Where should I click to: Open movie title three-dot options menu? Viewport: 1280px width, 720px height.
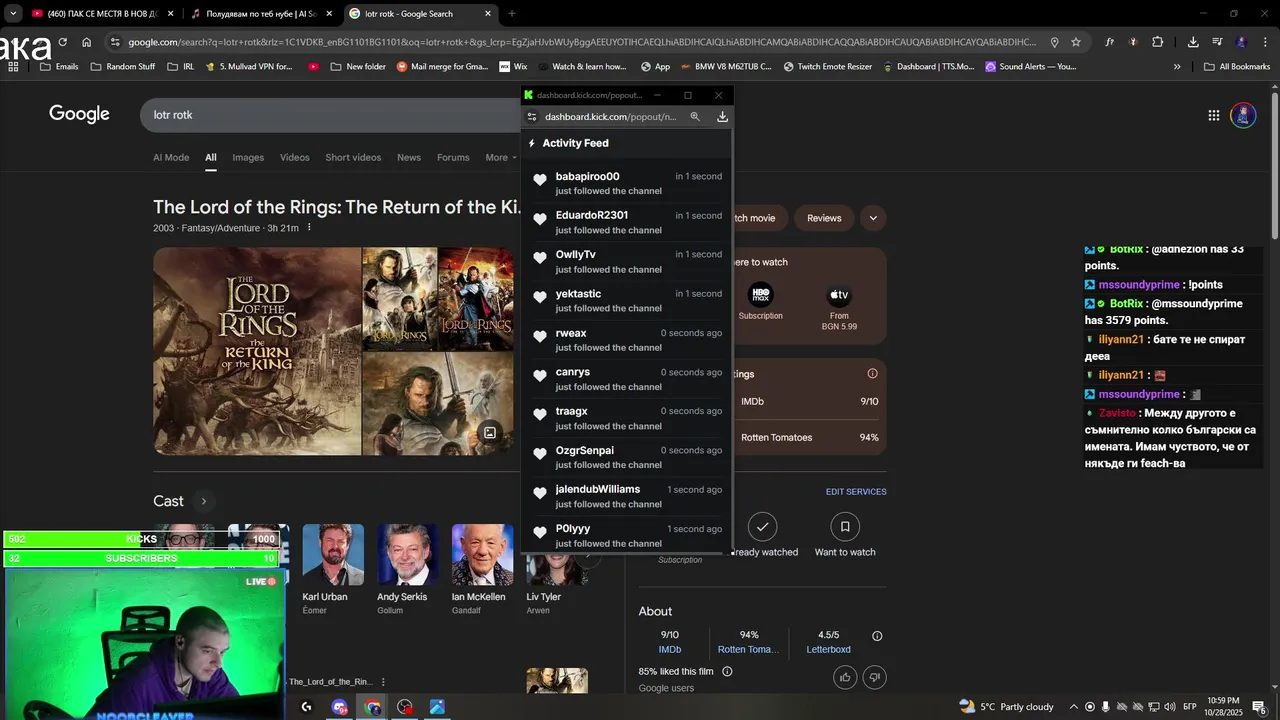coord(309,228)
